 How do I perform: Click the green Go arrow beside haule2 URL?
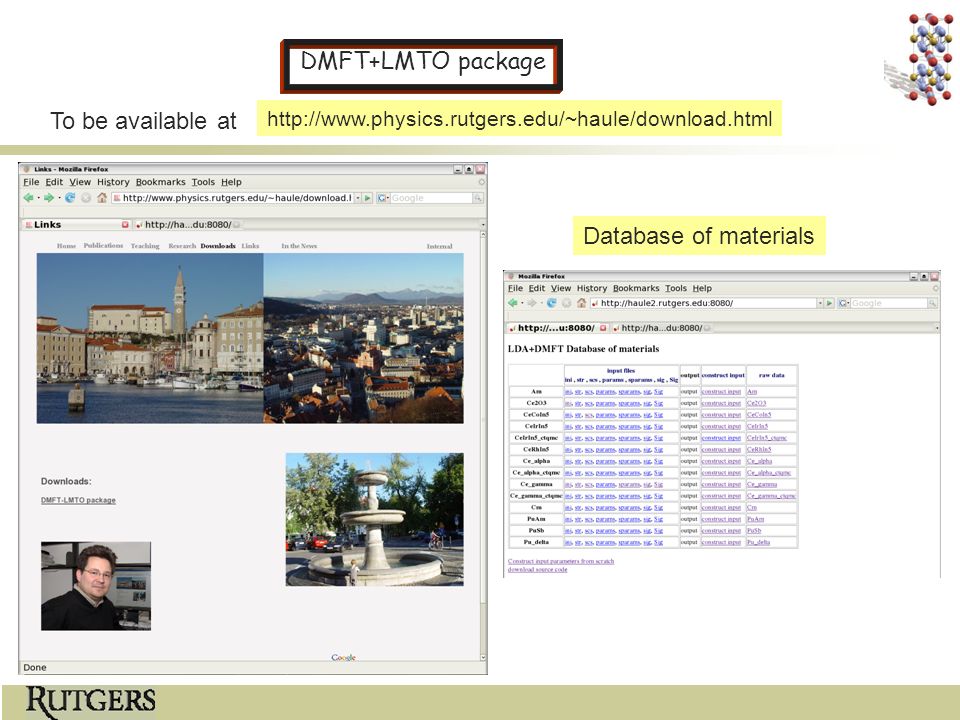click(x=829, y=303)
